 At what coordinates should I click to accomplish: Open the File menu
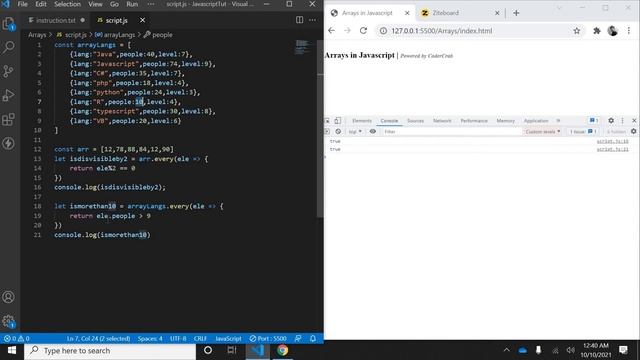[x=22, y=4]
